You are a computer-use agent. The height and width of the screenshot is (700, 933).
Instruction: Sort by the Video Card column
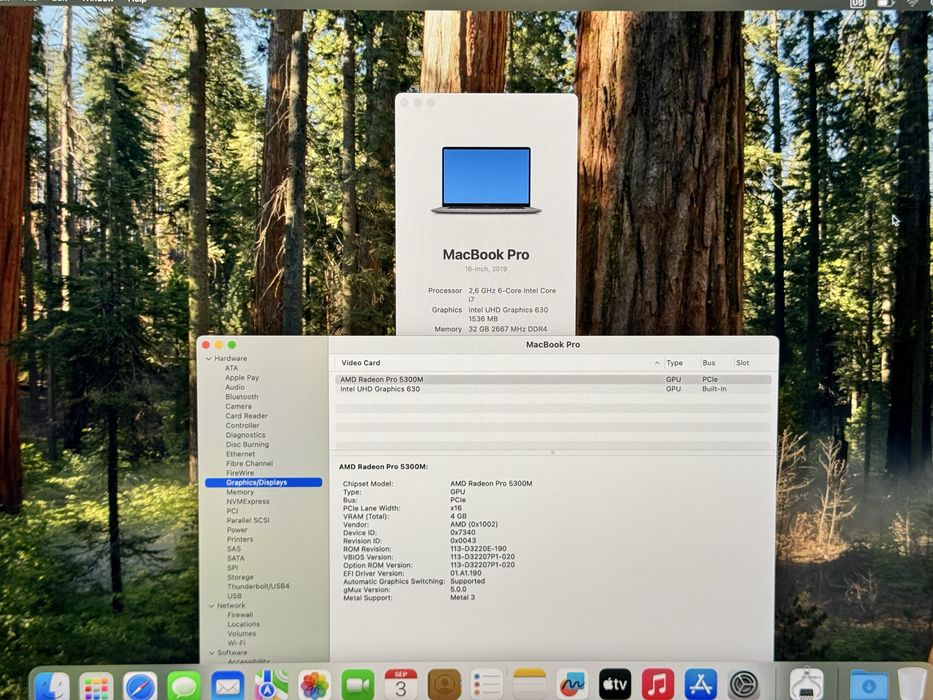[361, 362]
